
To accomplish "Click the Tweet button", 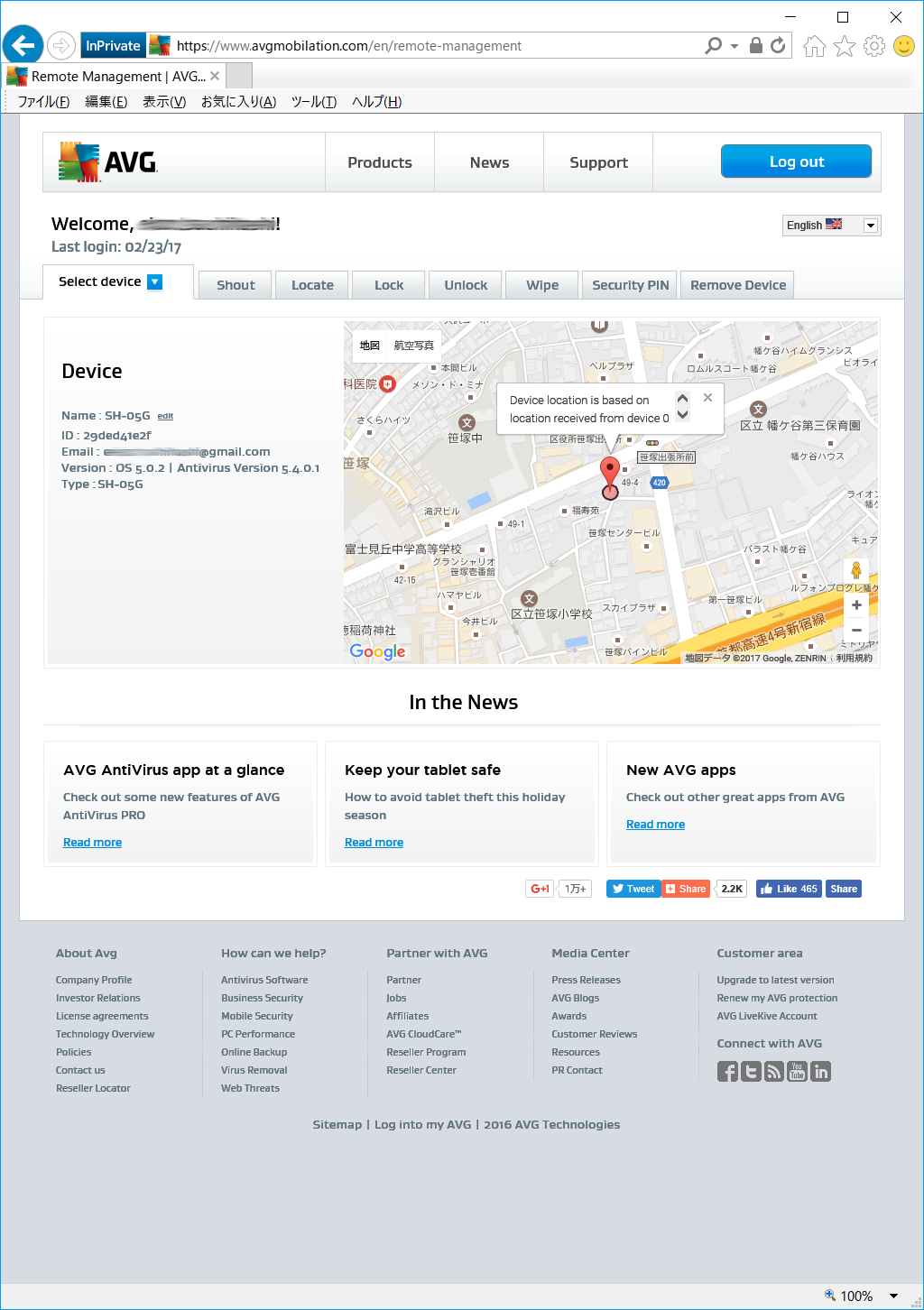I will [x=633, y=889].
